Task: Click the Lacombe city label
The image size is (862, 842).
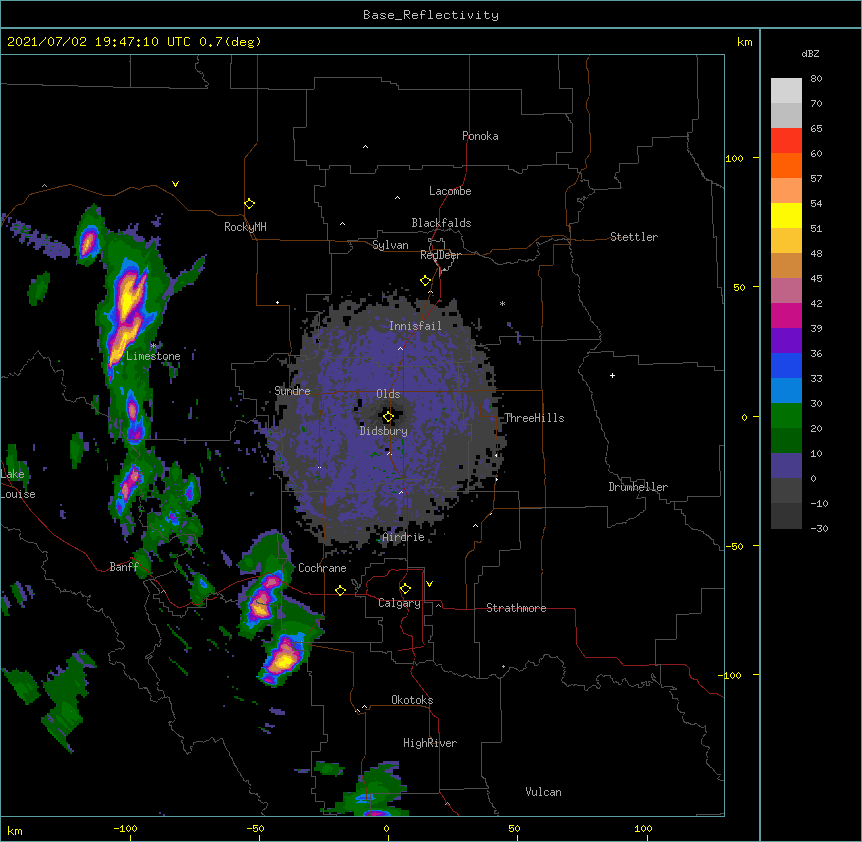Action: [x=450, y=191]
